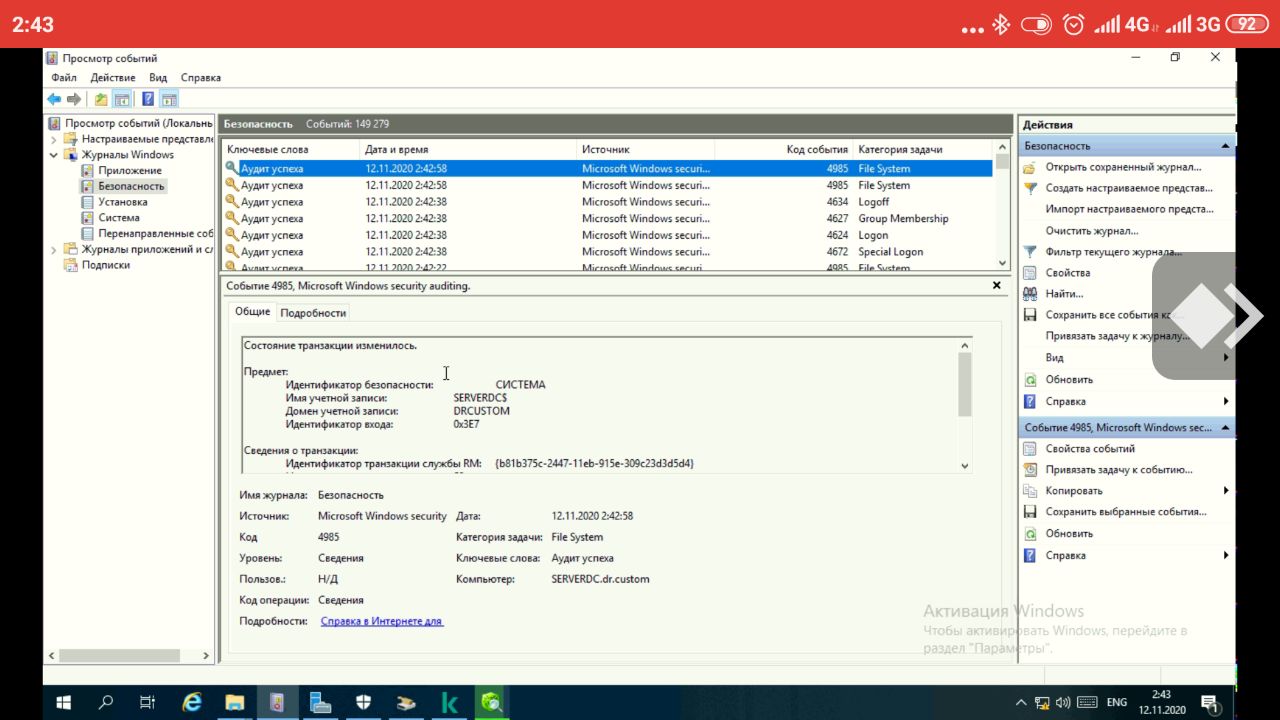
Task: Open the taskbar search magnifier
Action: click(x=106, y=703)
